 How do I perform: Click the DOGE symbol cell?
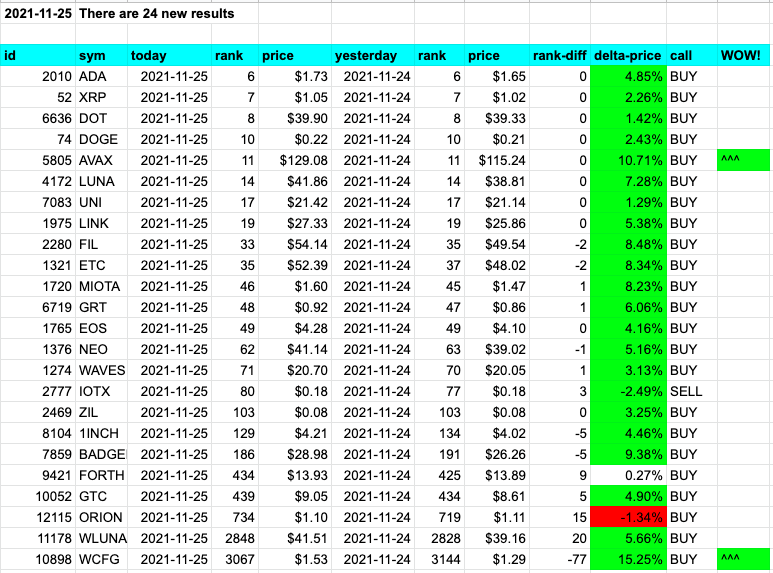click(x=102, y=140)
